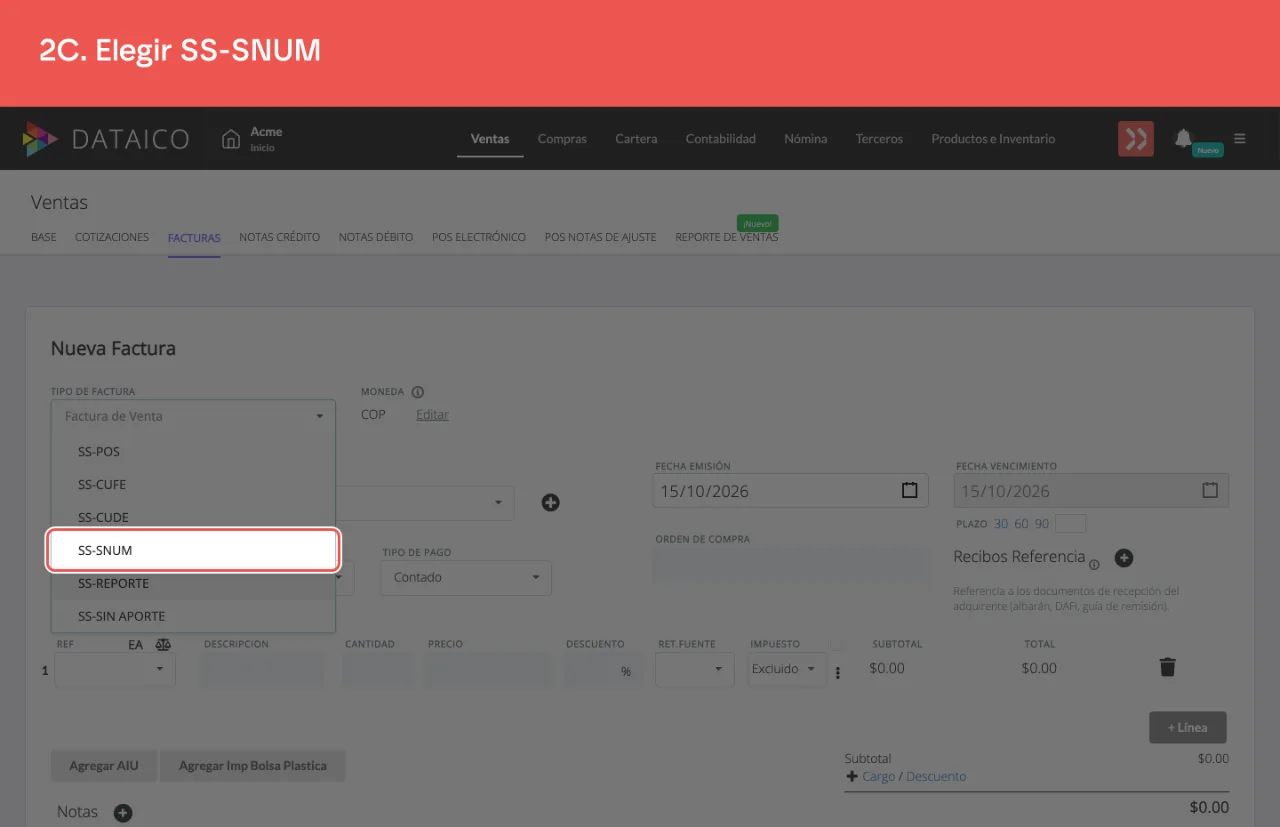Click the plus icon beside customer dropdown
This screenshot has height=827, width=1280.
(550, 502)
